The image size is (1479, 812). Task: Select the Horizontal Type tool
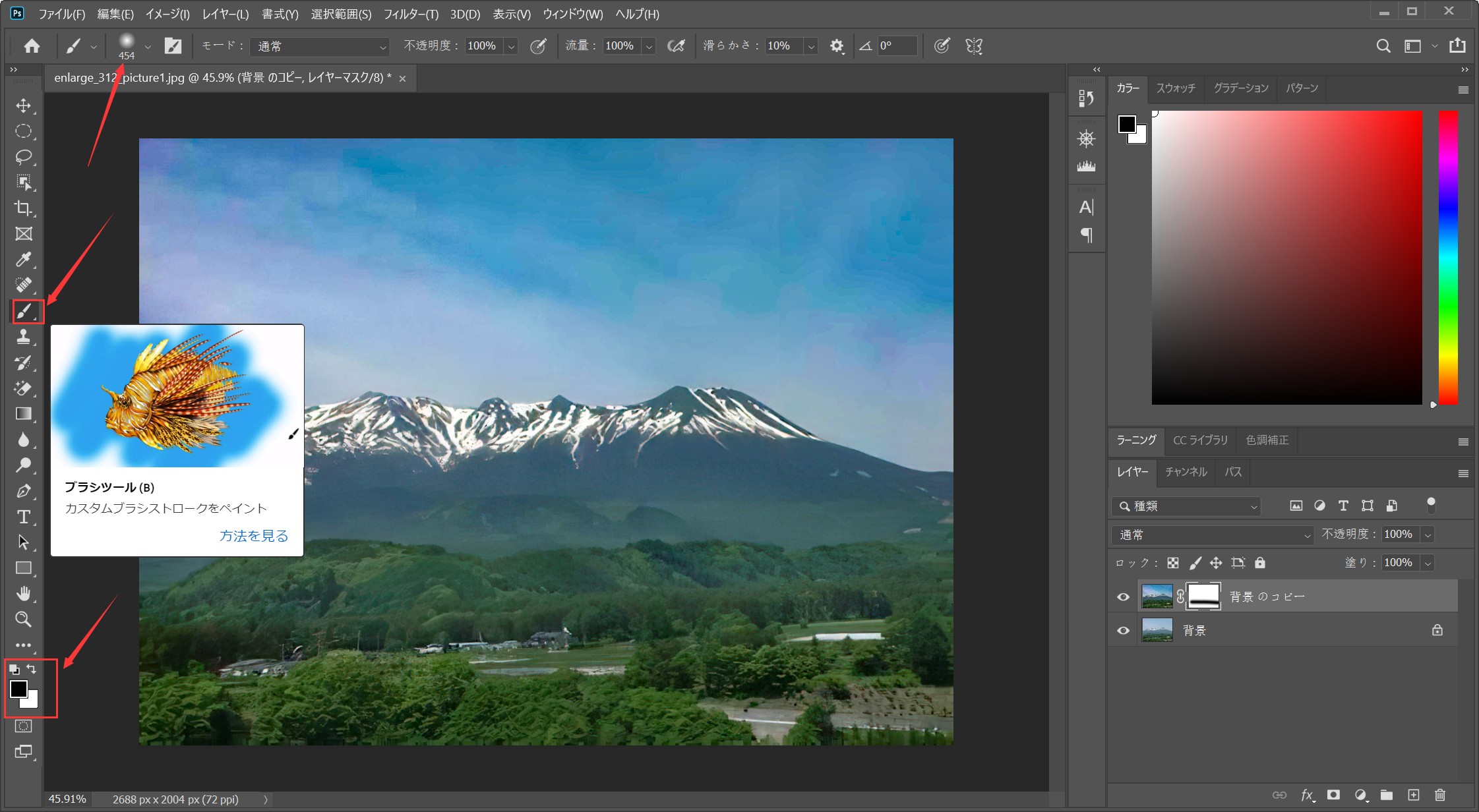(x=23, y=517)
